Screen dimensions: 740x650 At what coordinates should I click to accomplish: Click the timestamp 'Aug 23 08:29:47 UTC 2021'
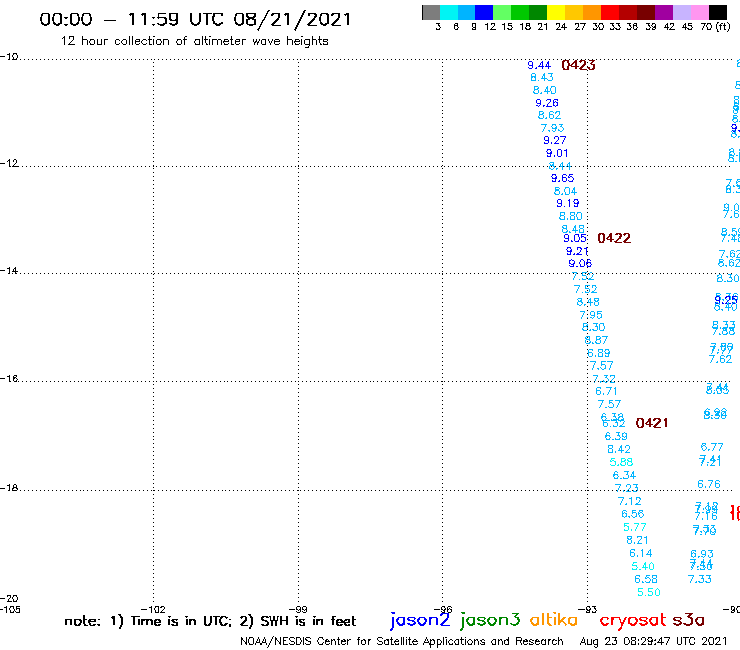click(653, 642)
